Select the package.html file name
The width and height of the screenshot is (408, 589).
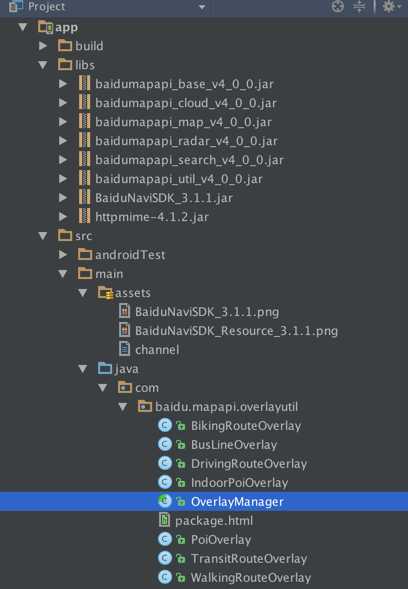[214, 521]
